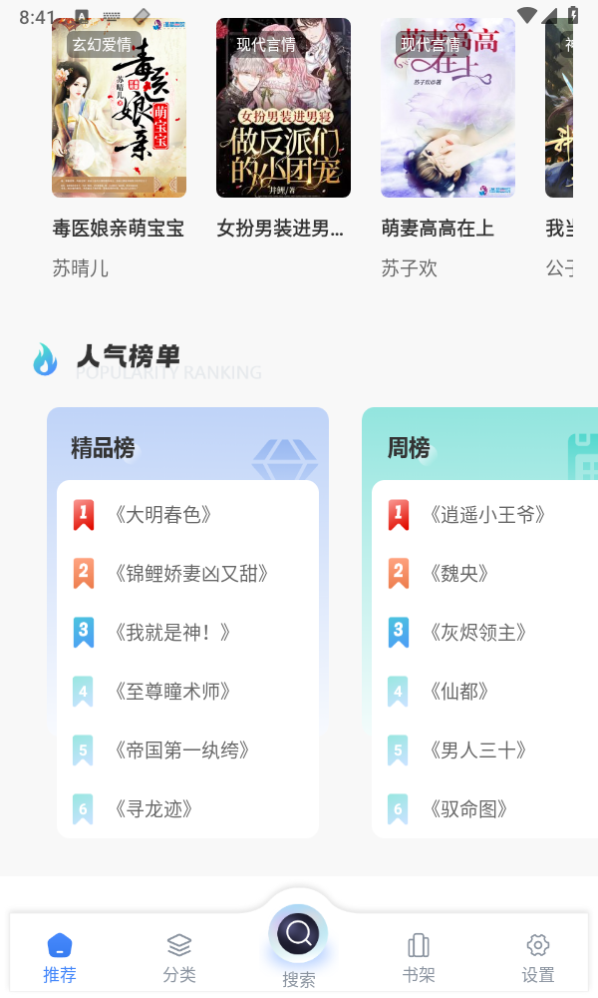The height and width of the screenshot is (998, 598).
Task: Click the flame icon beside 人气榜单
Action: [43, 358]
